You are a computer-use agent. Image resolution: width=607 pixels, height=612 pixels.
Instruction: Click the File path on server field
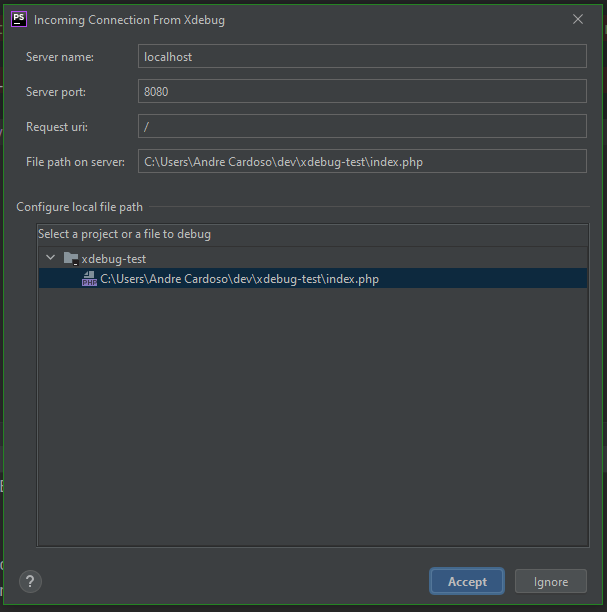(x=362, y=161)
